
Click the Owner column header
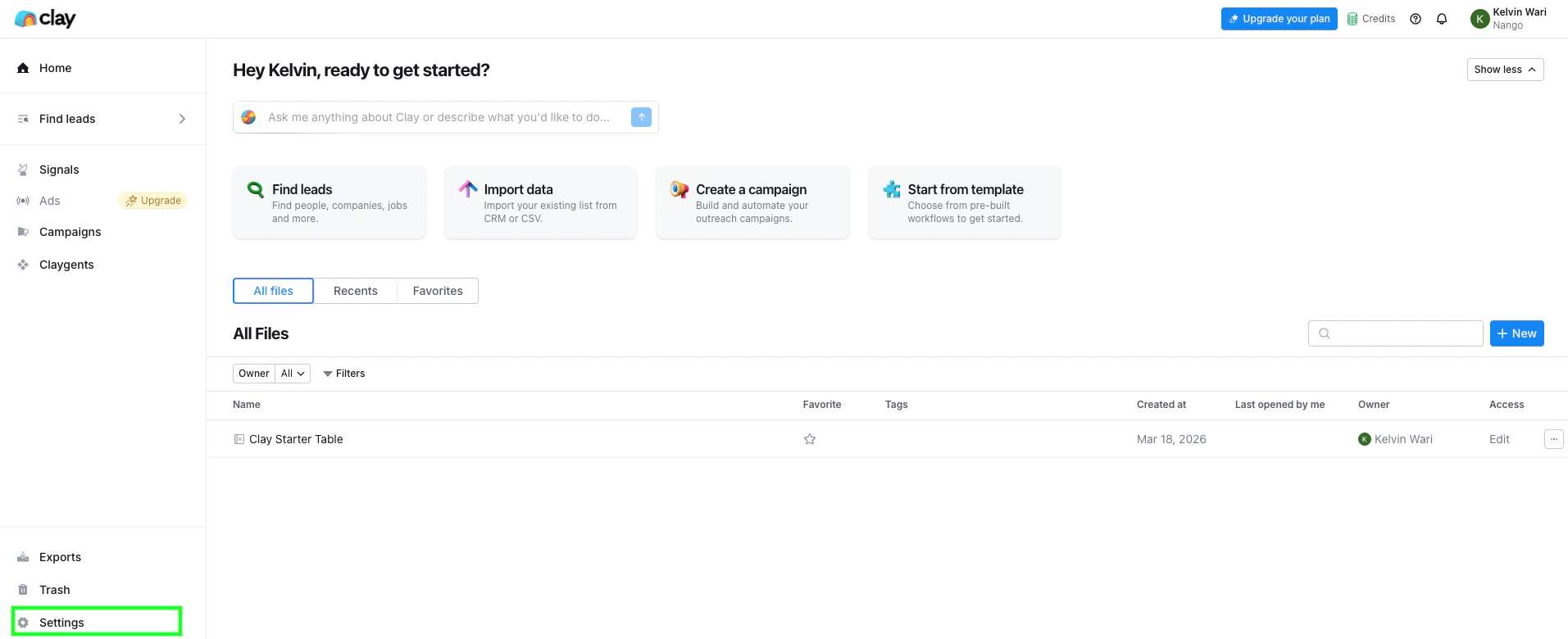pos(1374,405)
